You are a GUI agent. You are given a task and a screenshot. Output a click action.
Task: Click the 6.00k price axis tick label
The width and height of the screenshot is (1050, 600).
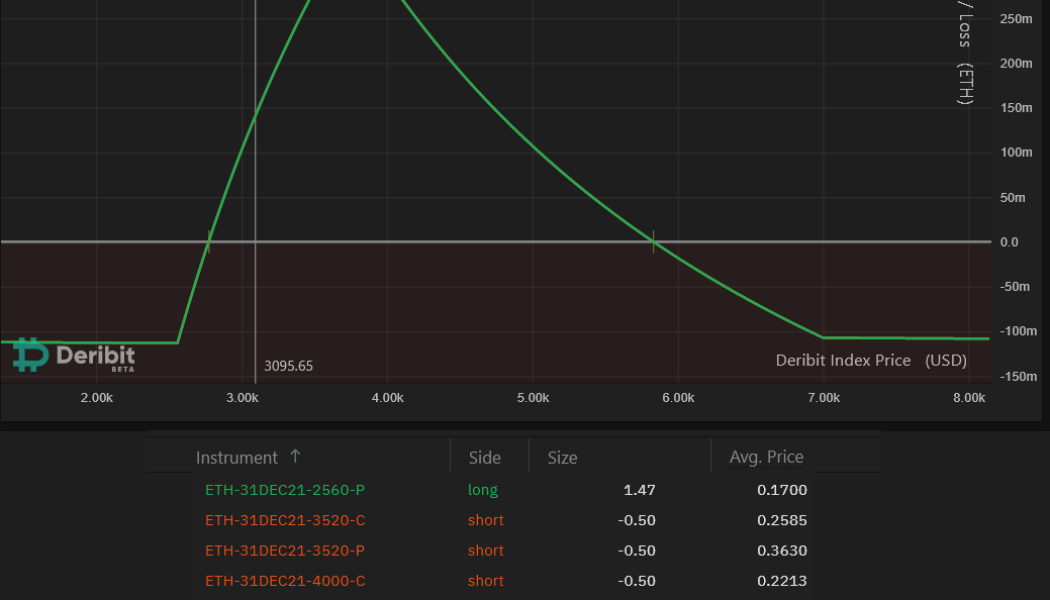click(x=678, y=397)
